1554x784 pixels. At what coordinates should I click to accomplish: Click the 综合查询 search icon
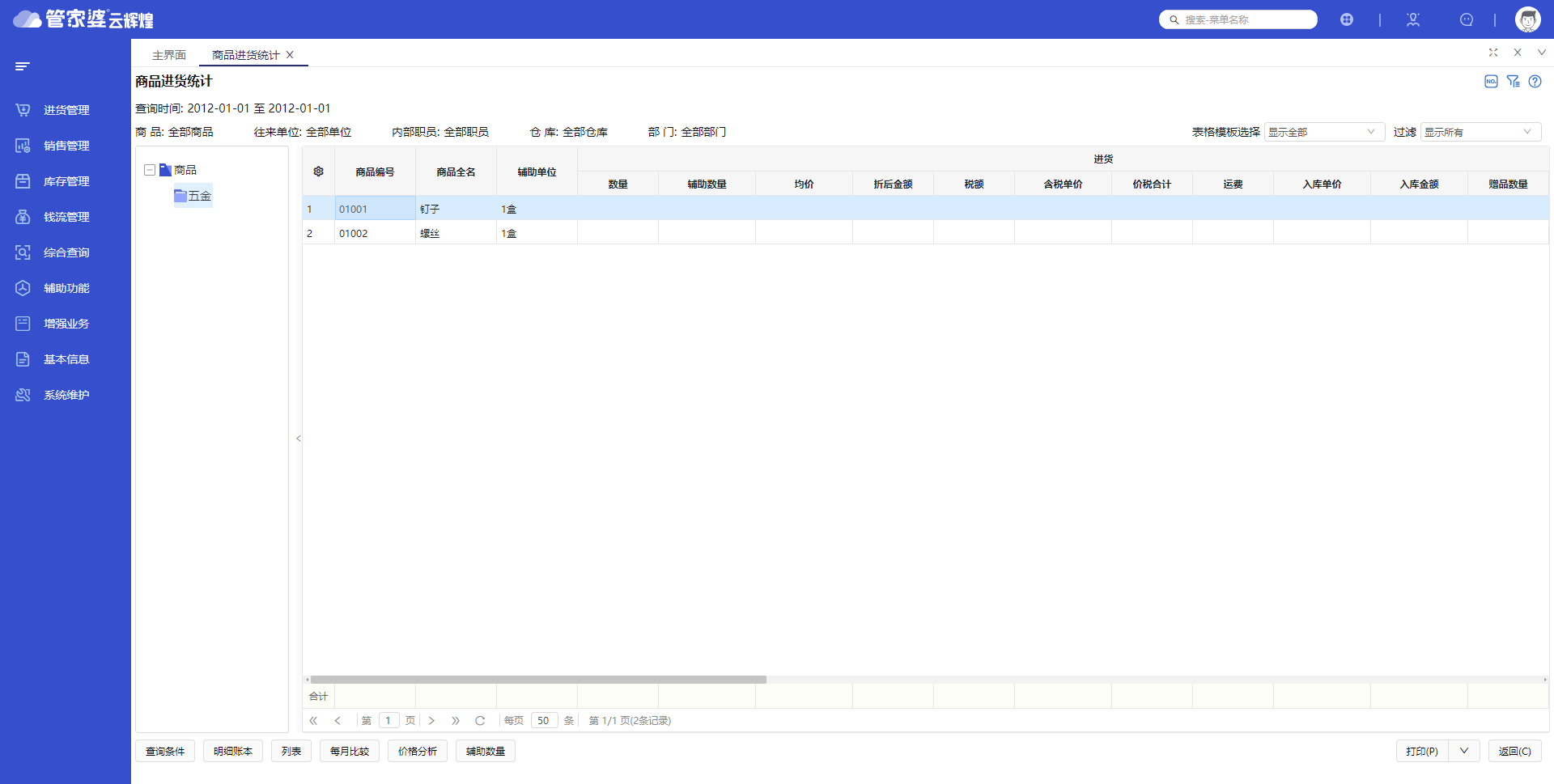pyautogui.click(x=23, y=252)
